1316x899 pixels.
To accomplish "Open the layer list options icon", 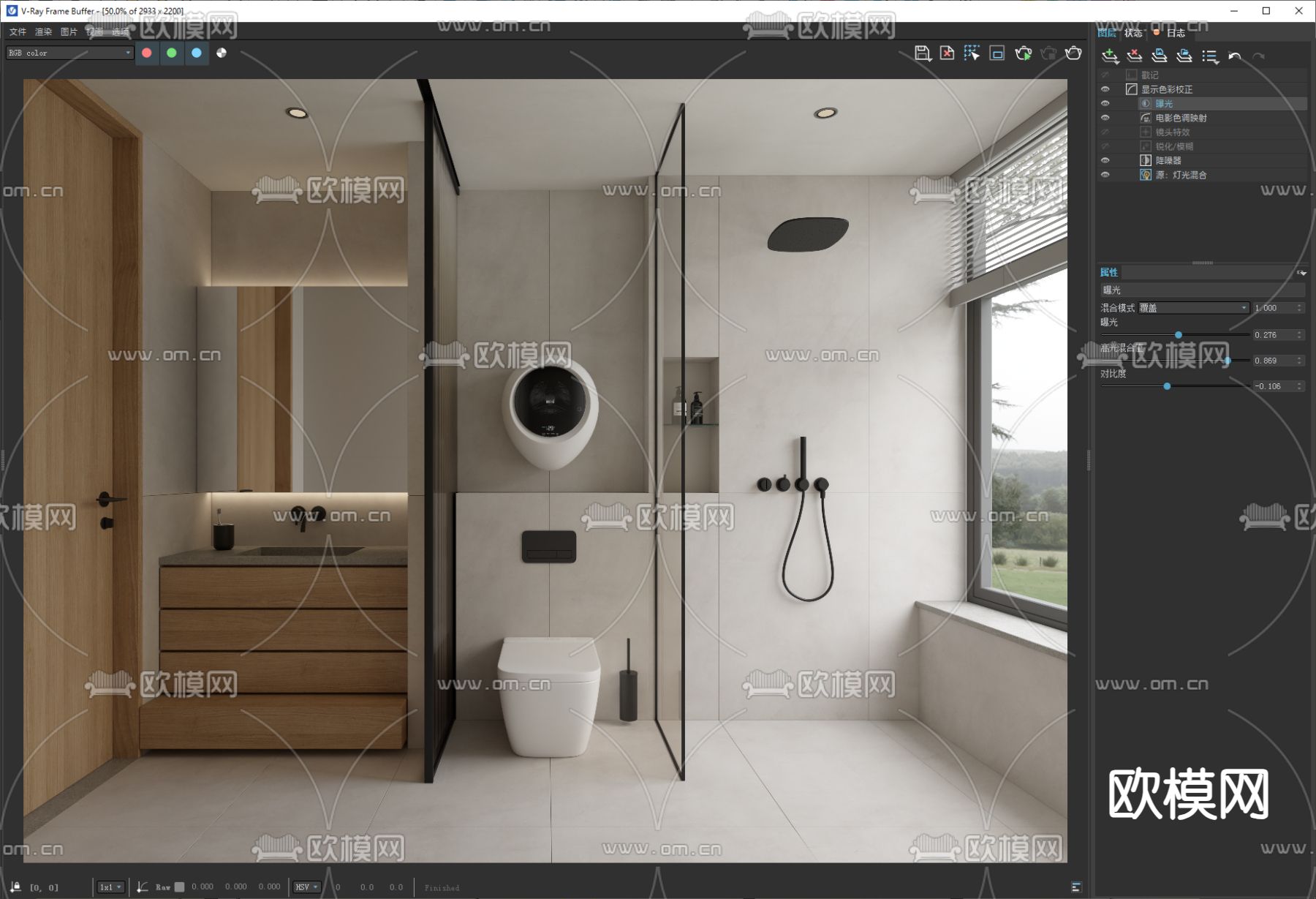I will pyautogui.click(x=1210, y=56).
